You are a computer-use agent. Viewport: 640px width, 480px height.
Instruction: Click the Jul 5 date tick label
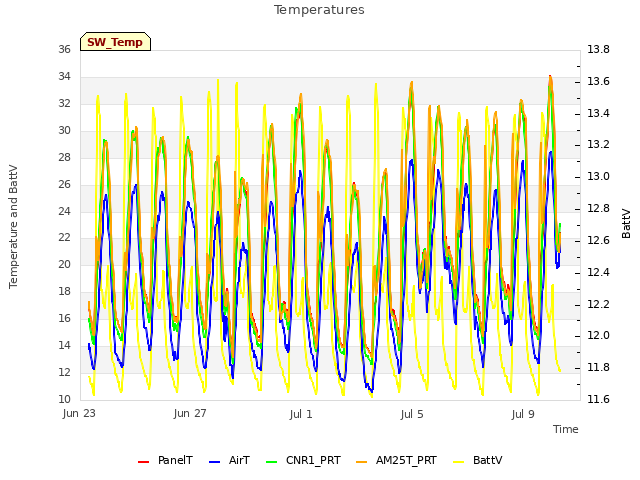pyautogui.click(x=412, y=414)
